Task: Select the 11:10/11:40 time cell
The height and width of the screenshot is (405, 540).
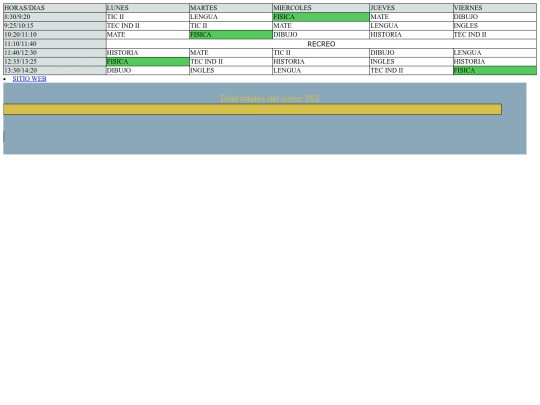Action: (x=55, y=44)
